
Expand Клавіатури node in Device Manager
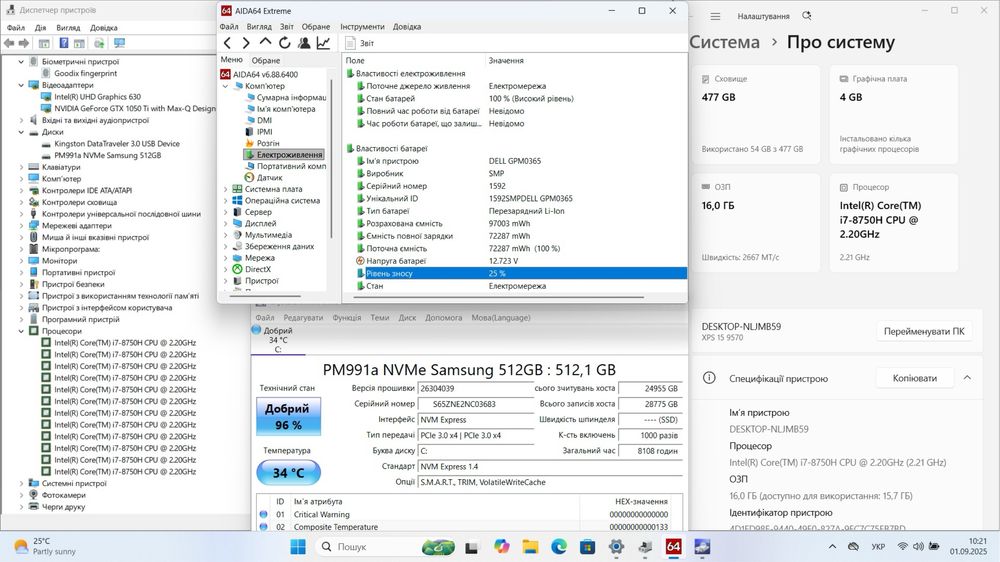(x=21, y=167)
